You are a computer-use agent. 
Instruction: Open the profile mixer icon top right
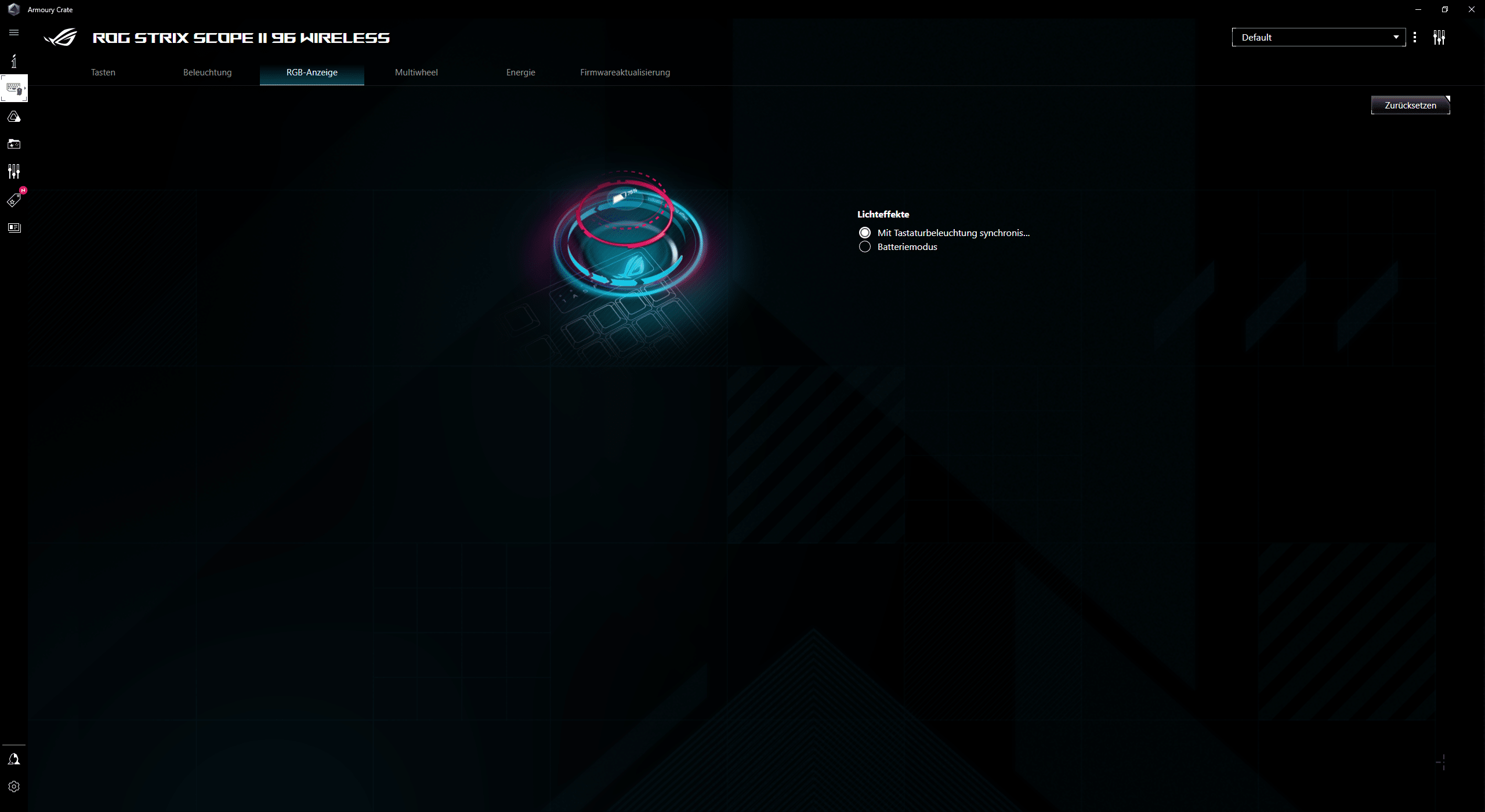click(1439, 38)
